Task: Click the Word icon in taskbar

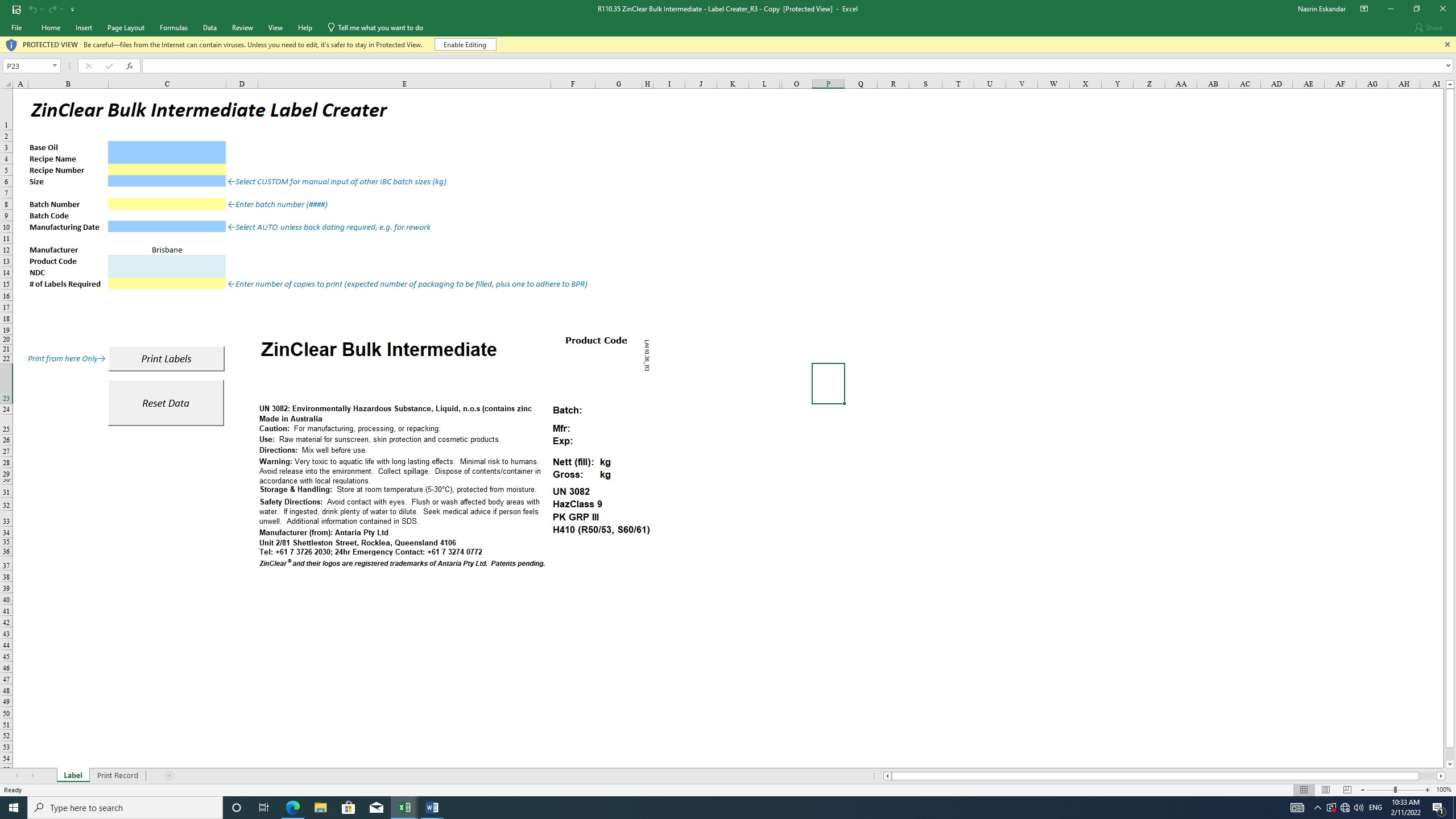Action: coord(432,808)
